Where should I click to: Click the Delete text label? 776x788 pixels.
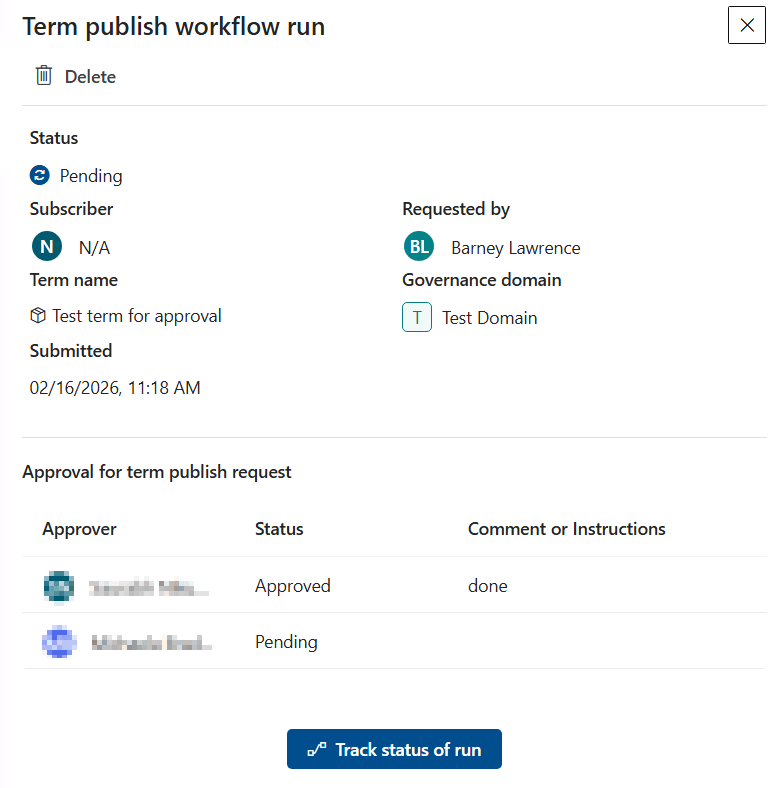coord(90,77)
